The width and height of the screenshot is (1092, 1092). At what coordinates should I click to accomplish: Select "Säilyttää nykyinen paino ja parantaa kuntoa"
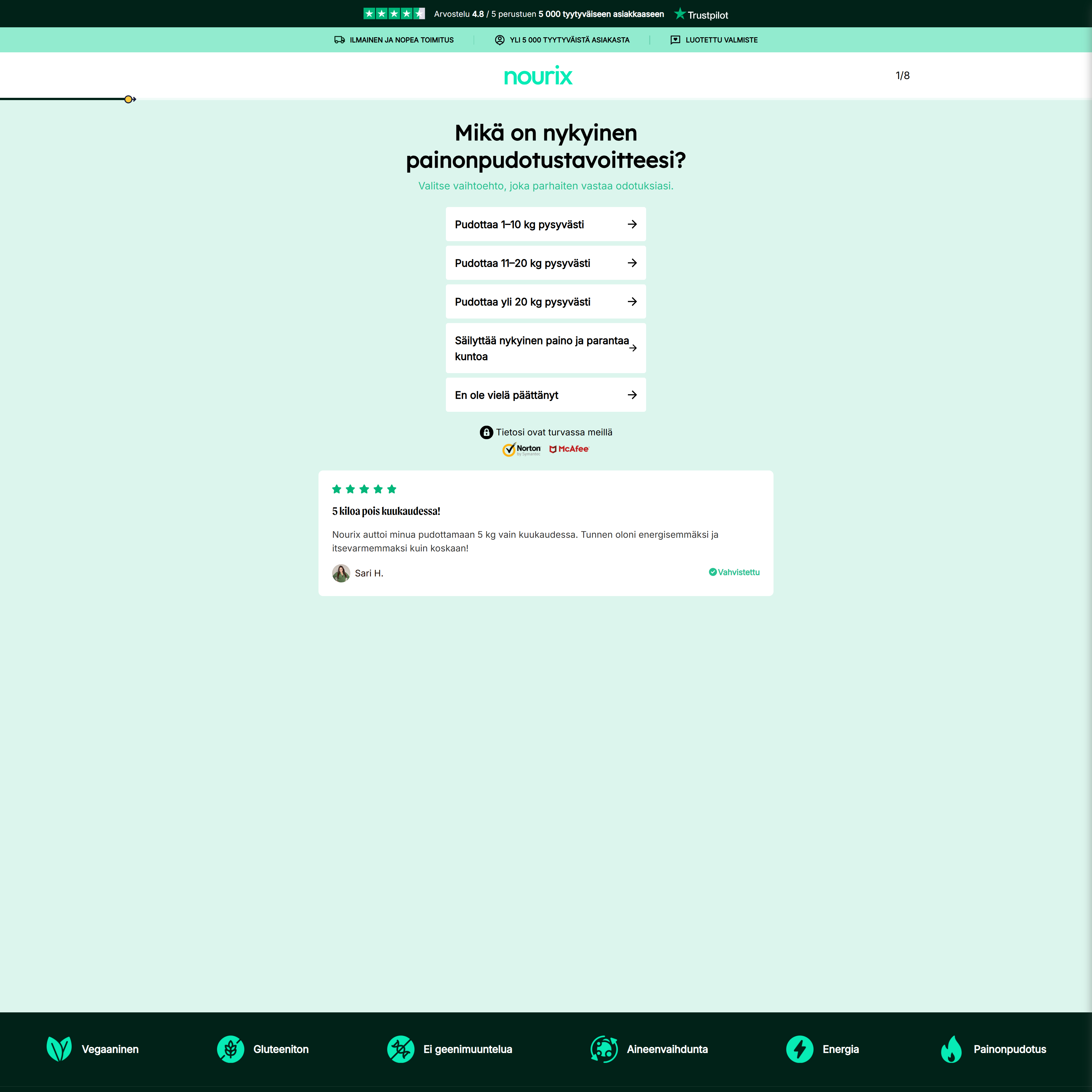pos(545,348)
